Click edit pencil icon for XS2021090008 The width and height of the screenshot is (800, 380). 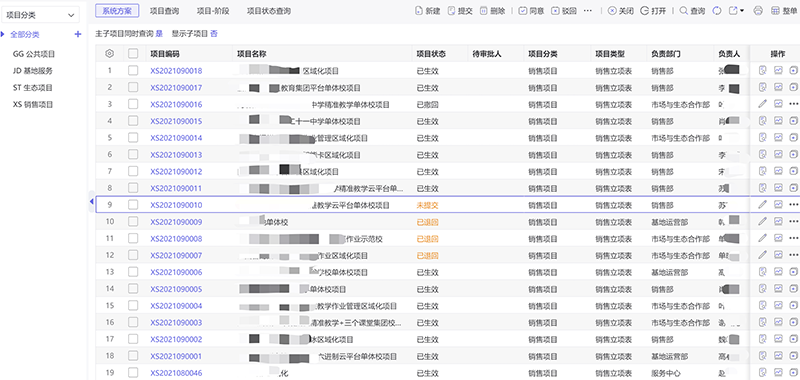[x=762, y=238]
